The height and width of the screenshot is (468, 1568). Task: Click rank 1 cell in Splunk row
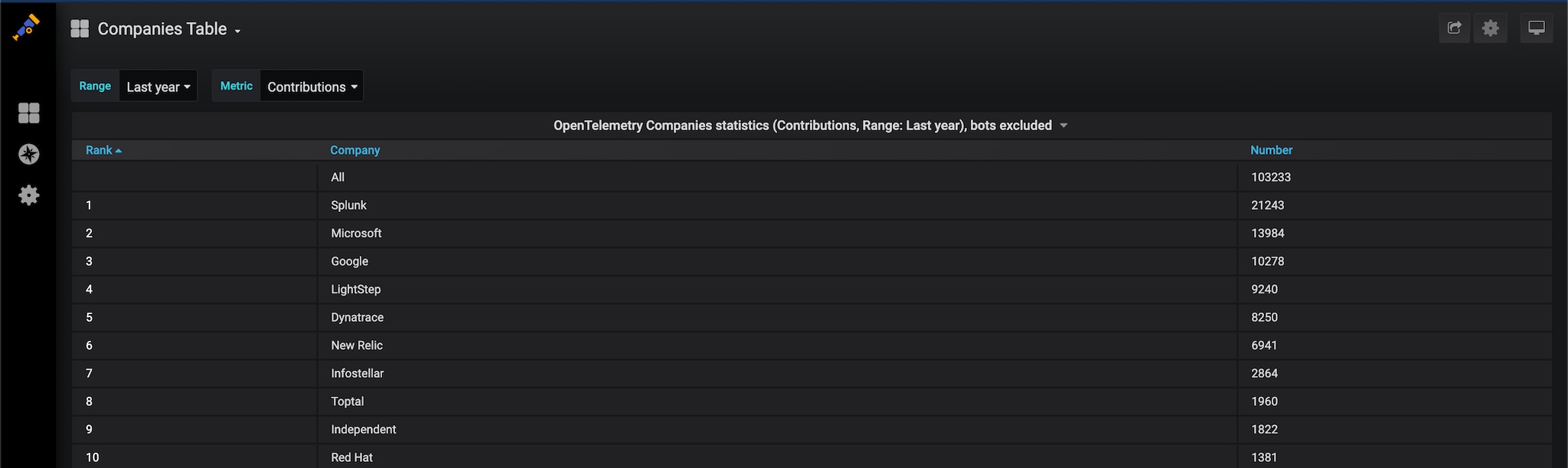point(194,205)
